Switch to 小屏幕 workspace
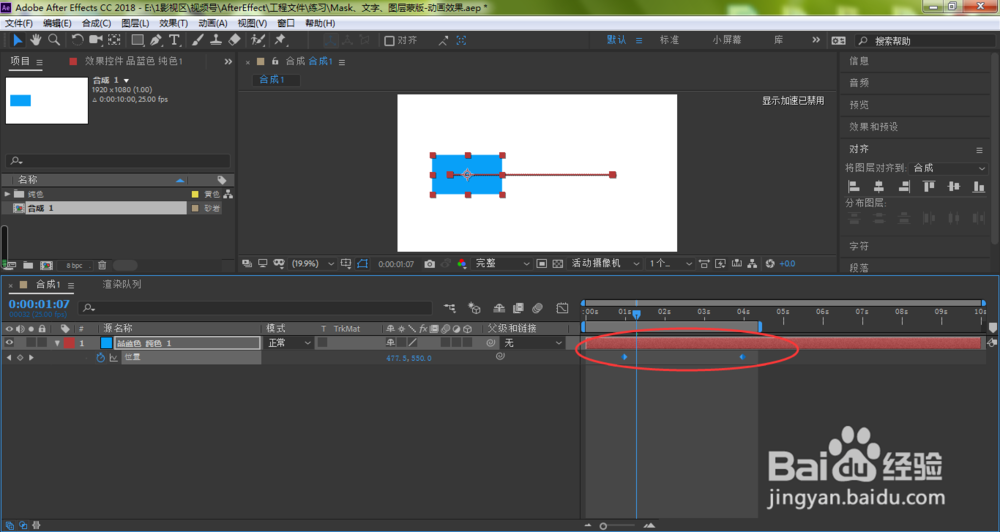Screen dimensions: 1000x532 coord(727,40)
